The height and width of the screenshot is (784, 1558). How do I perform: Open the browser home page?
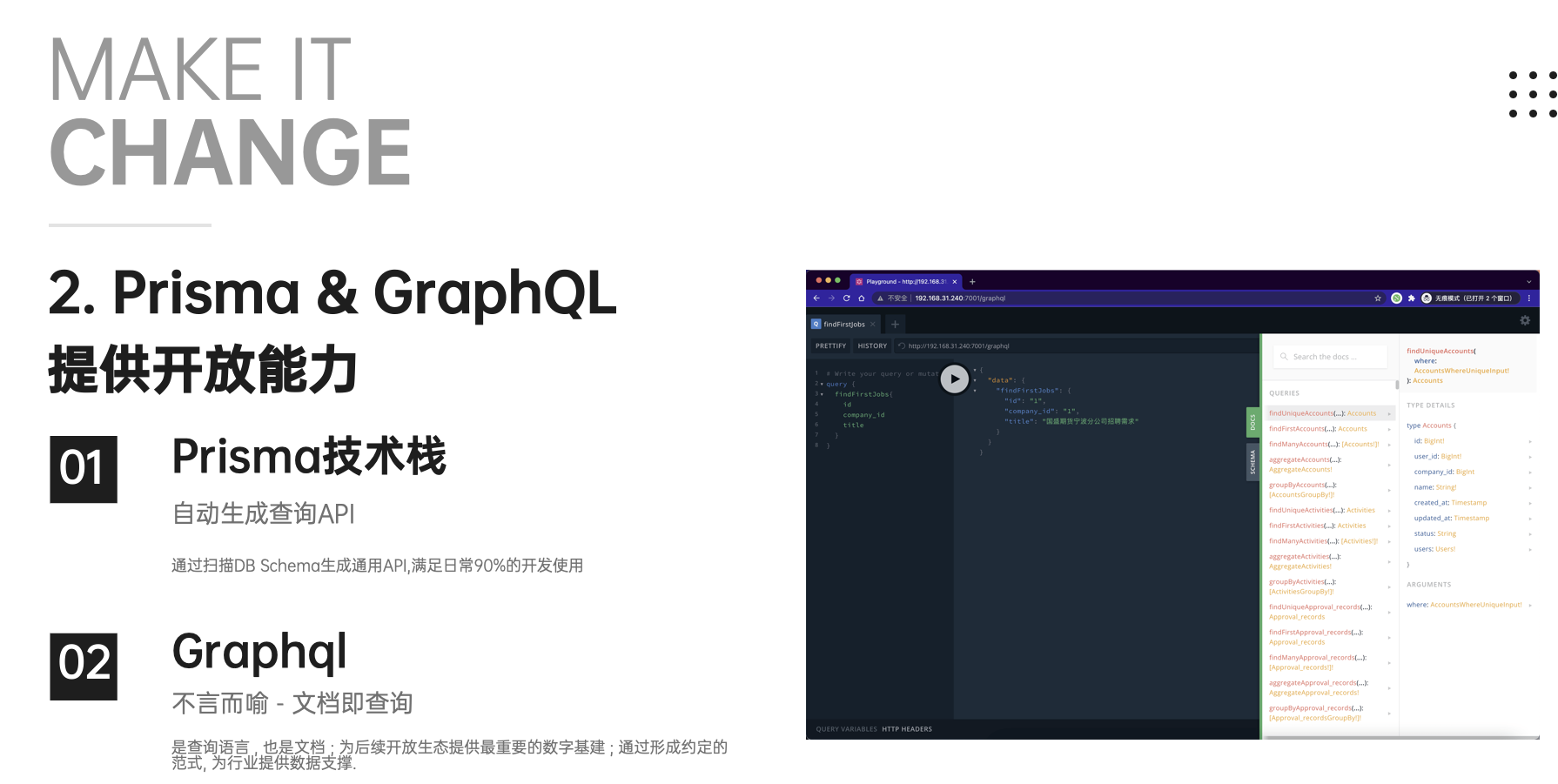(862, 298)
